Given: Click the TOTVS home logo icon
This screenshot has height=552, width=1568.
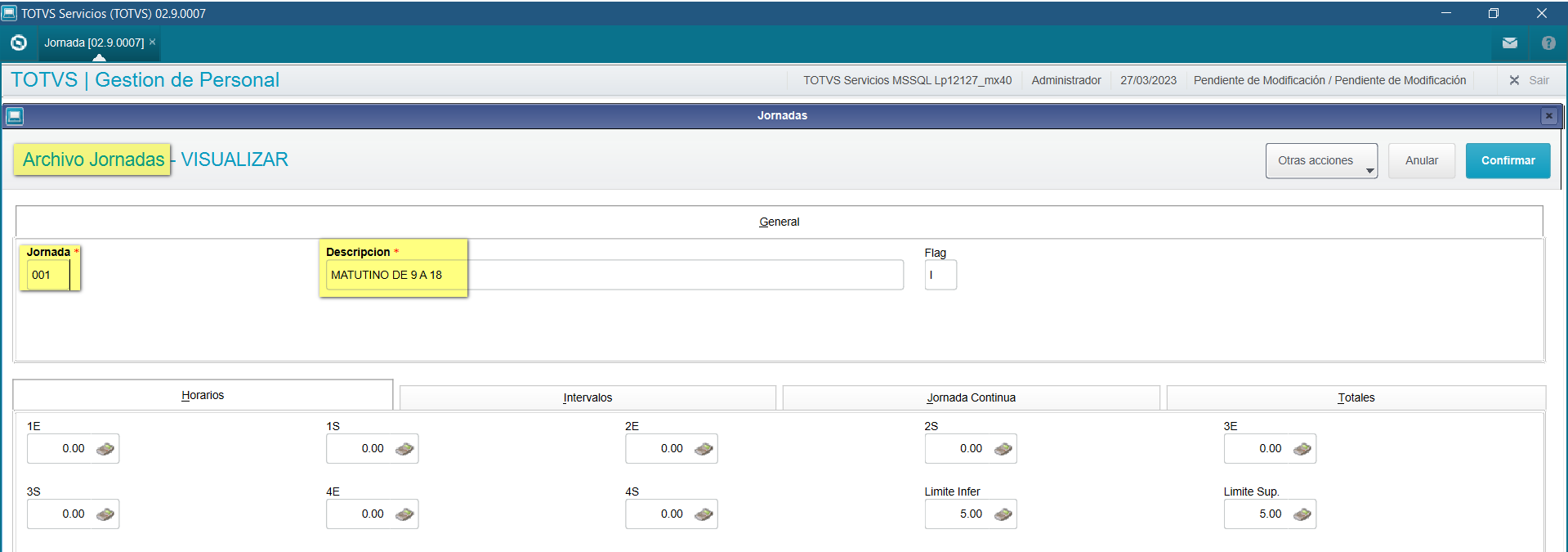Looking at the screenshot, I should [x=19, y=43].
